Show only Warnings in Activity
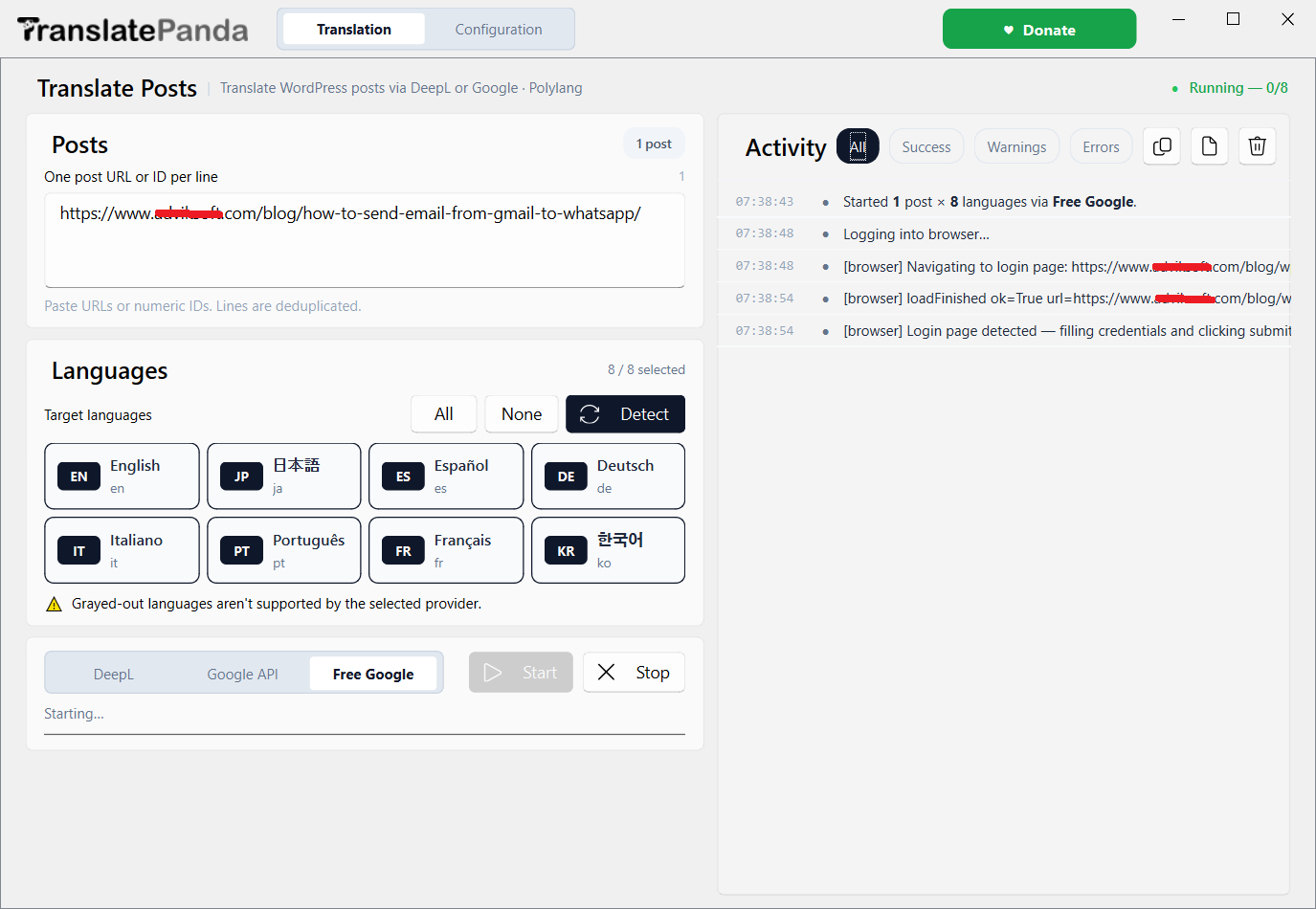 1016,147
